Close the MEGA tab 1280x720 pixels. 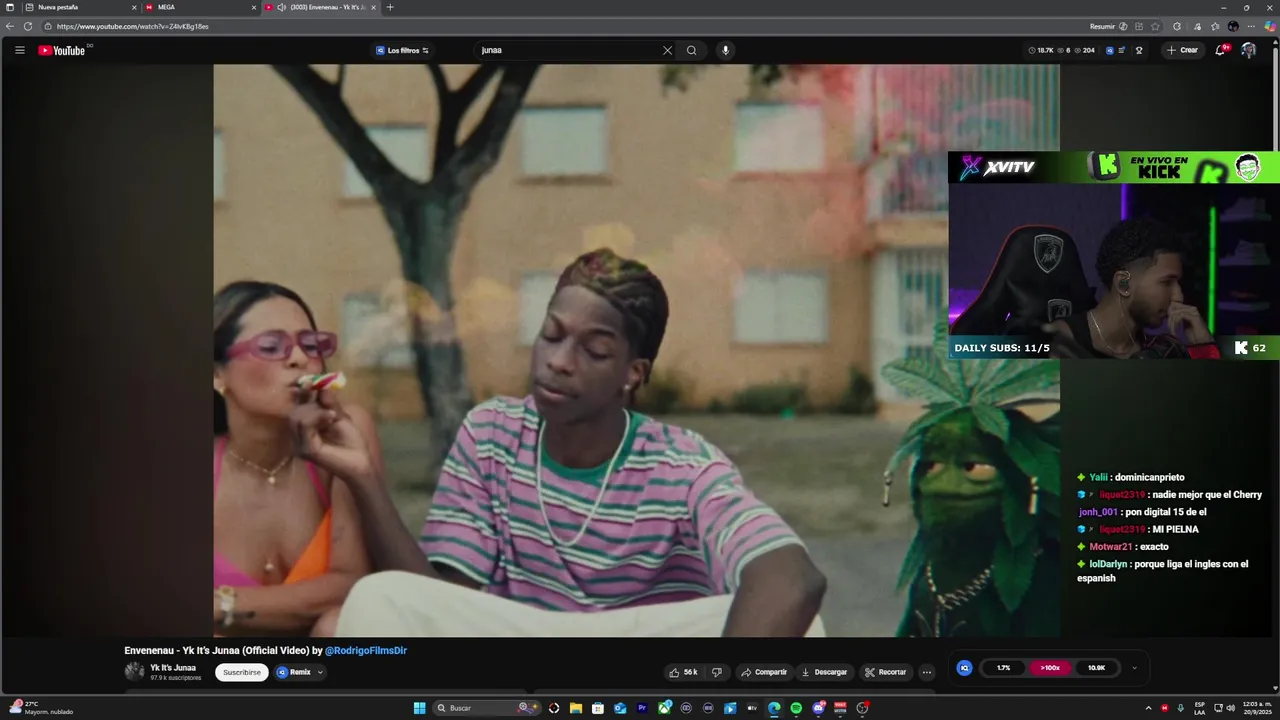(x=253, y=7)
